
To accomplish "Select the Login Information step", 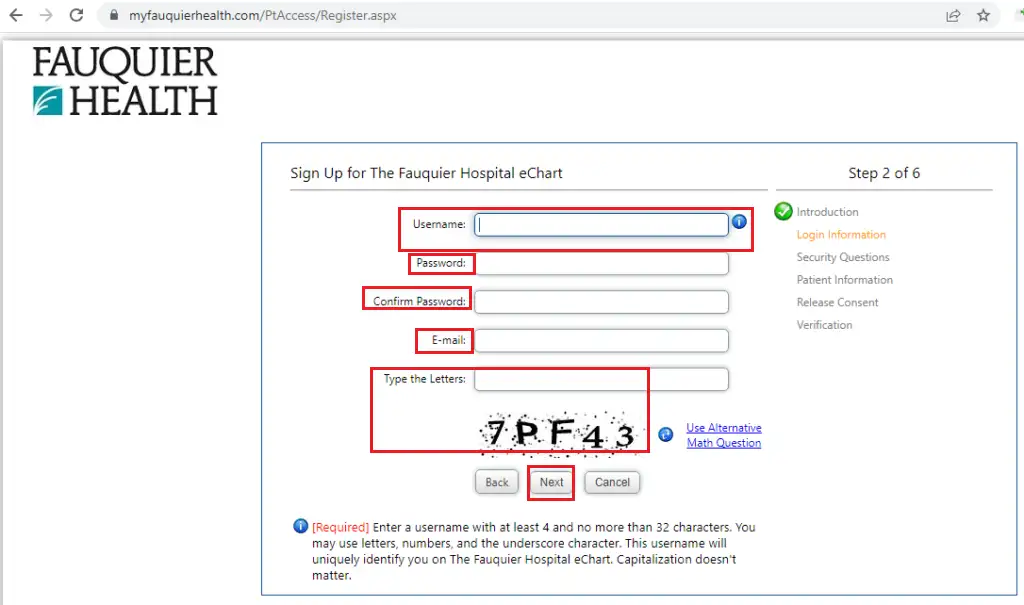I will [x=841, y=235].
